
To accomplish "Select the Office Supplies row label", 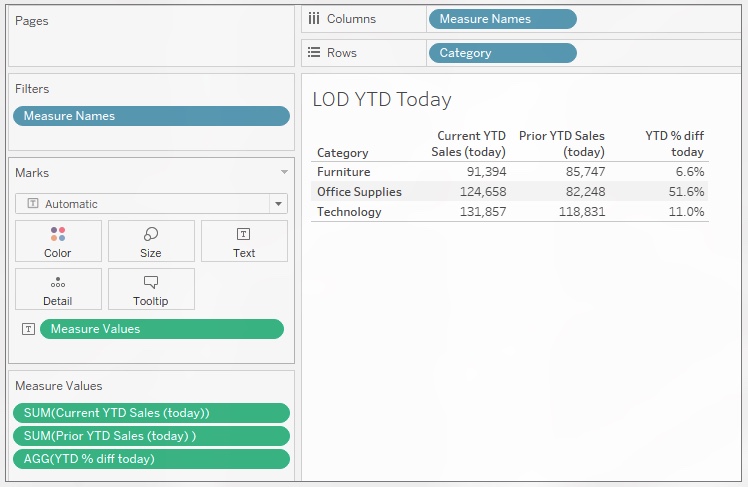I will [359, 192].
